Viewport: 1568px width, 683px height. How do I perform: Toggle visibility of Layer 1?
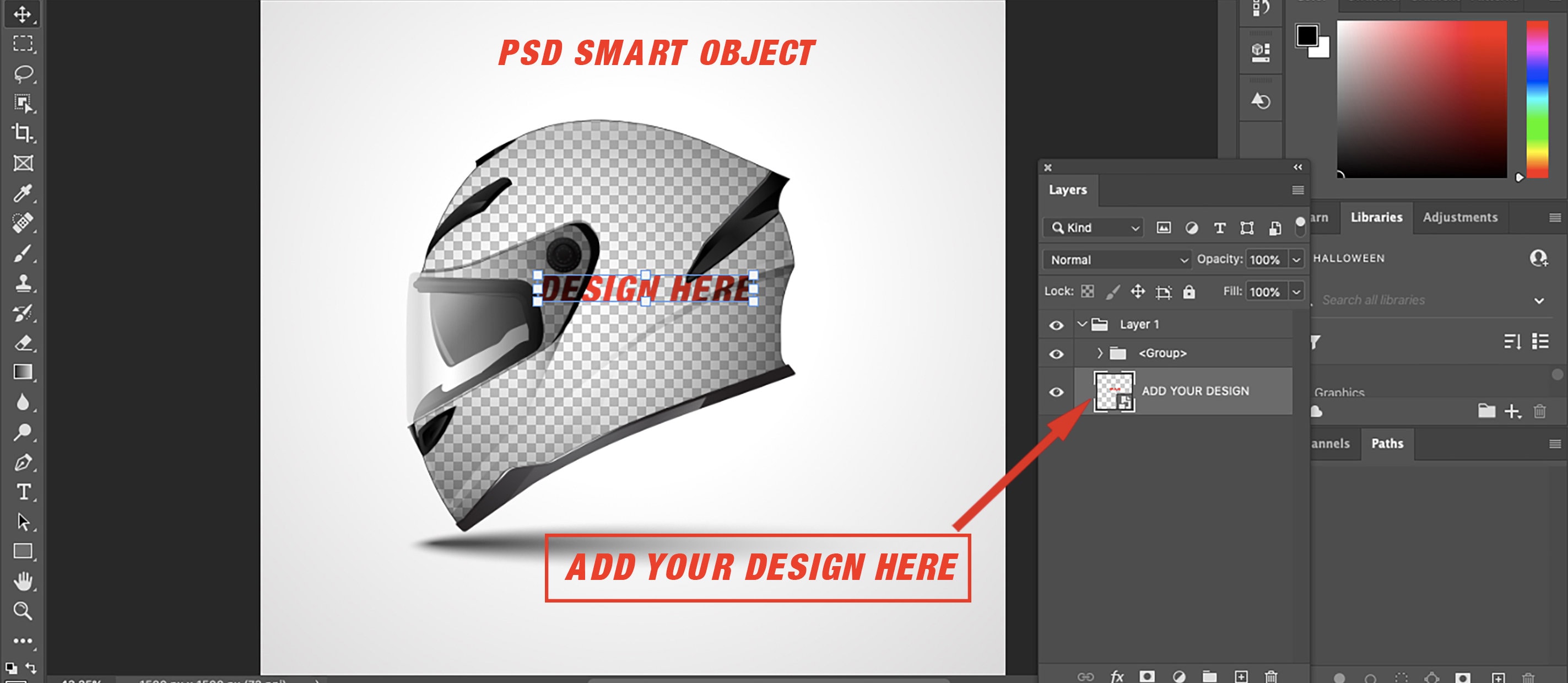point(1056,325)
